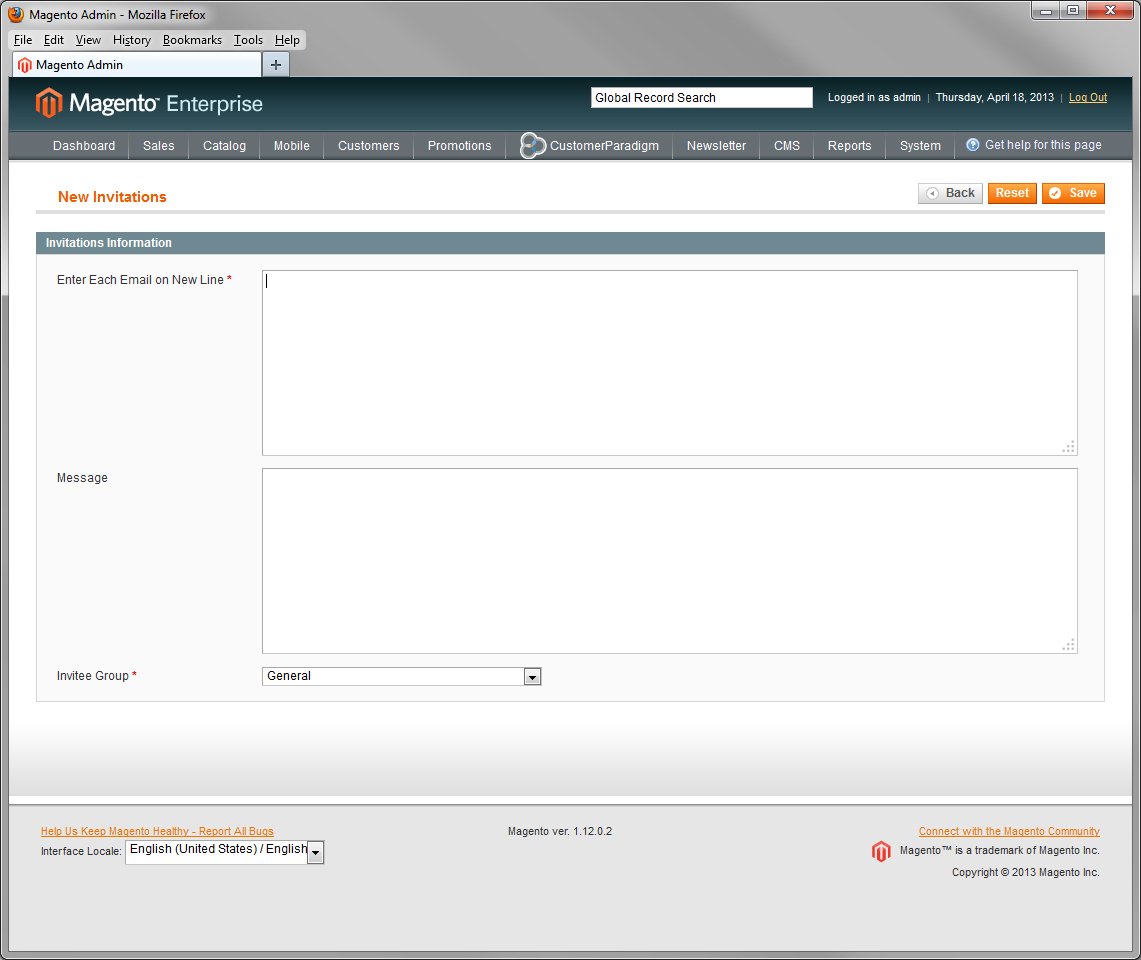
Task: Open the Edit menu
Action: coord(53,40)
